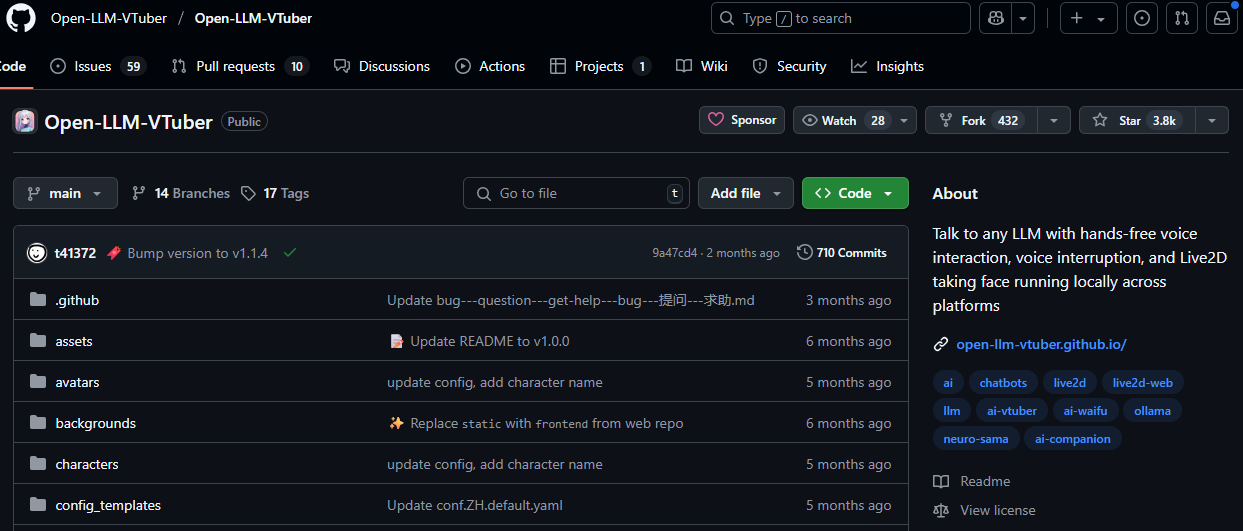Open the create new plus dropdown

coord(1089,18)
